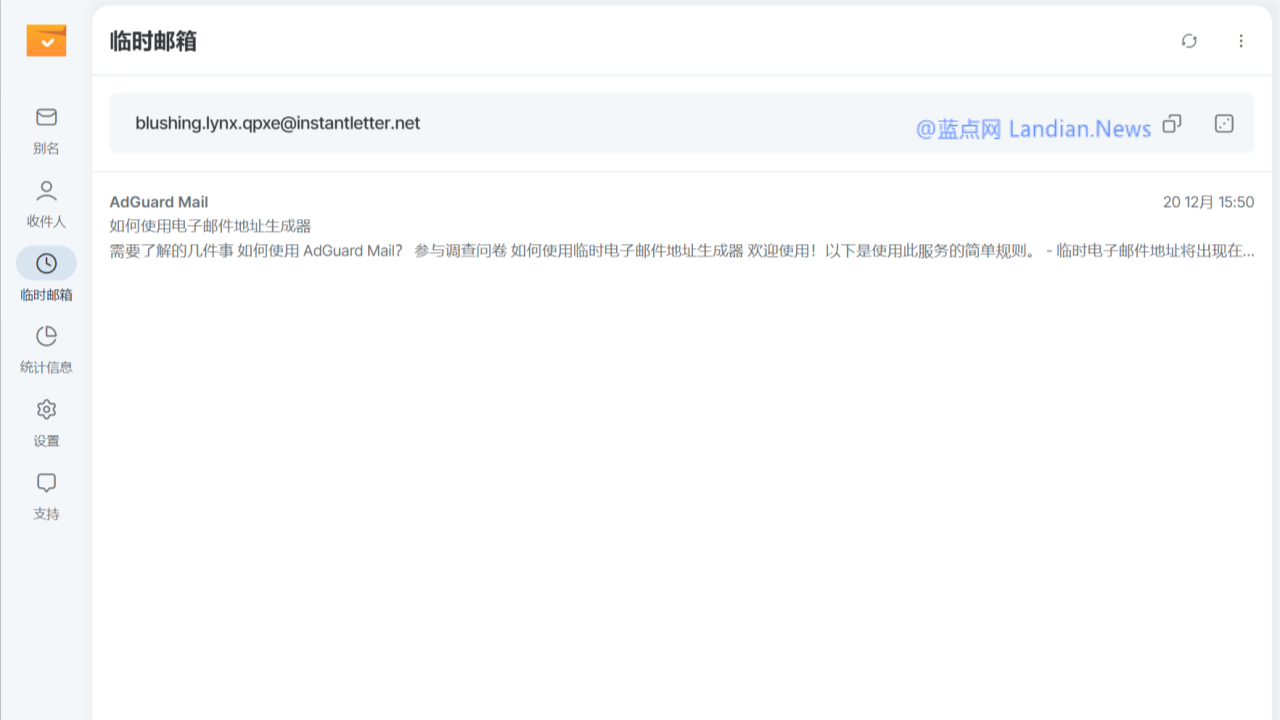Switch to the 别名 label in sidebar
The width and height of the screenshot is (1280, 720).
click(x=46, y=148)
